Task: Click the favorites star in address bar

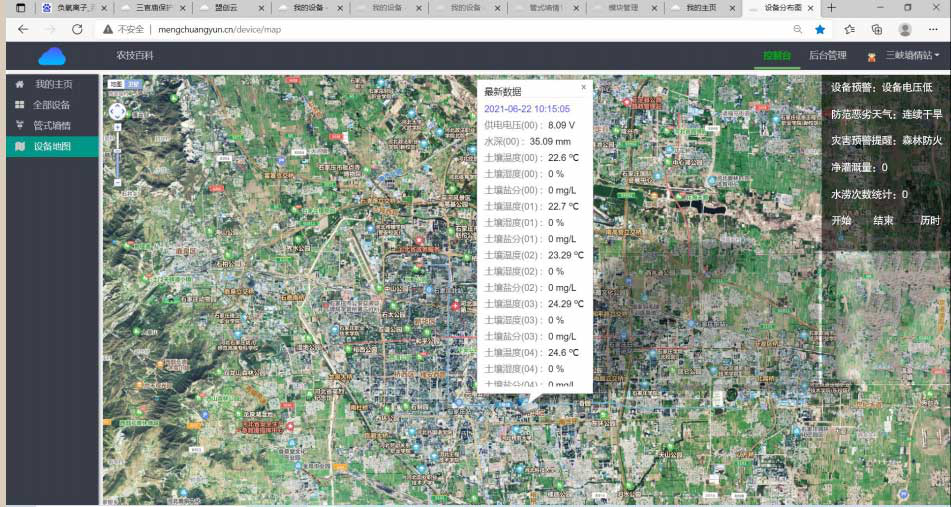Action: (x=820, y=30)
